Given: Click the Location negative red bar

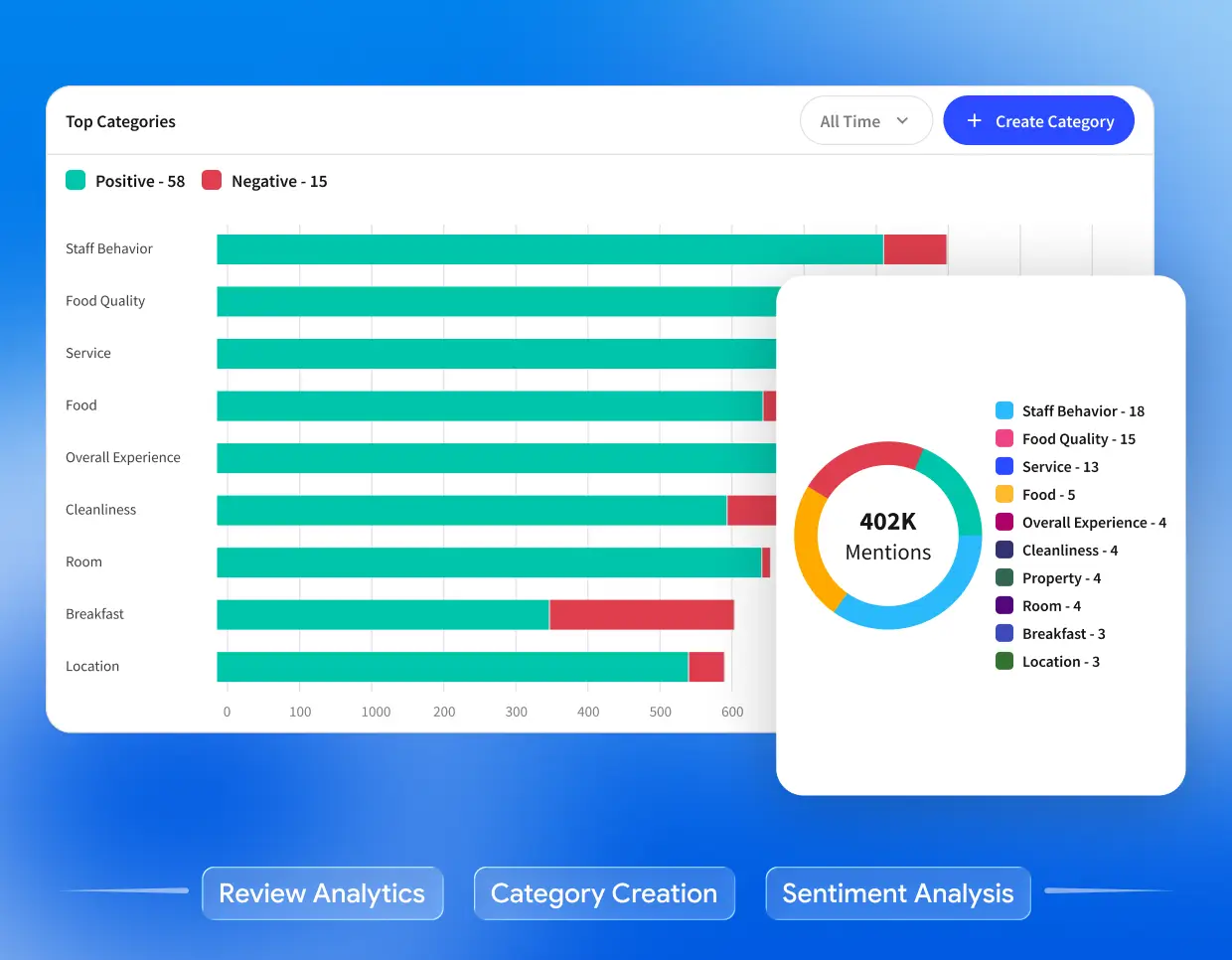Looking at the screenshot, I should (x=706, y=667).
